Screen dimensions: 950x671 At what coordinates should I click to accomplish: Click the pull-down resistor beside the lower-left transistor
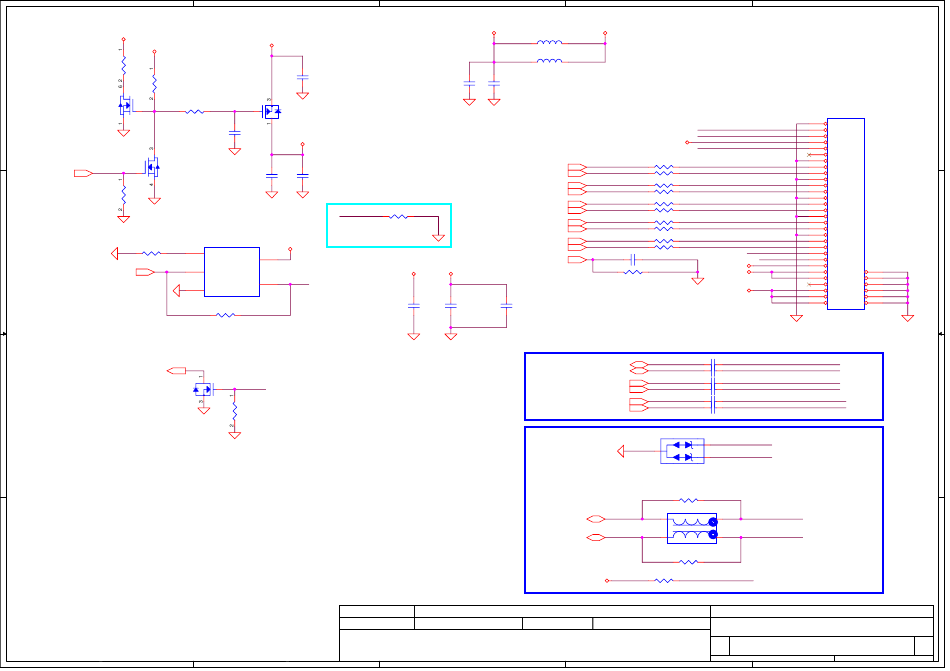click(x=234, y=411)
